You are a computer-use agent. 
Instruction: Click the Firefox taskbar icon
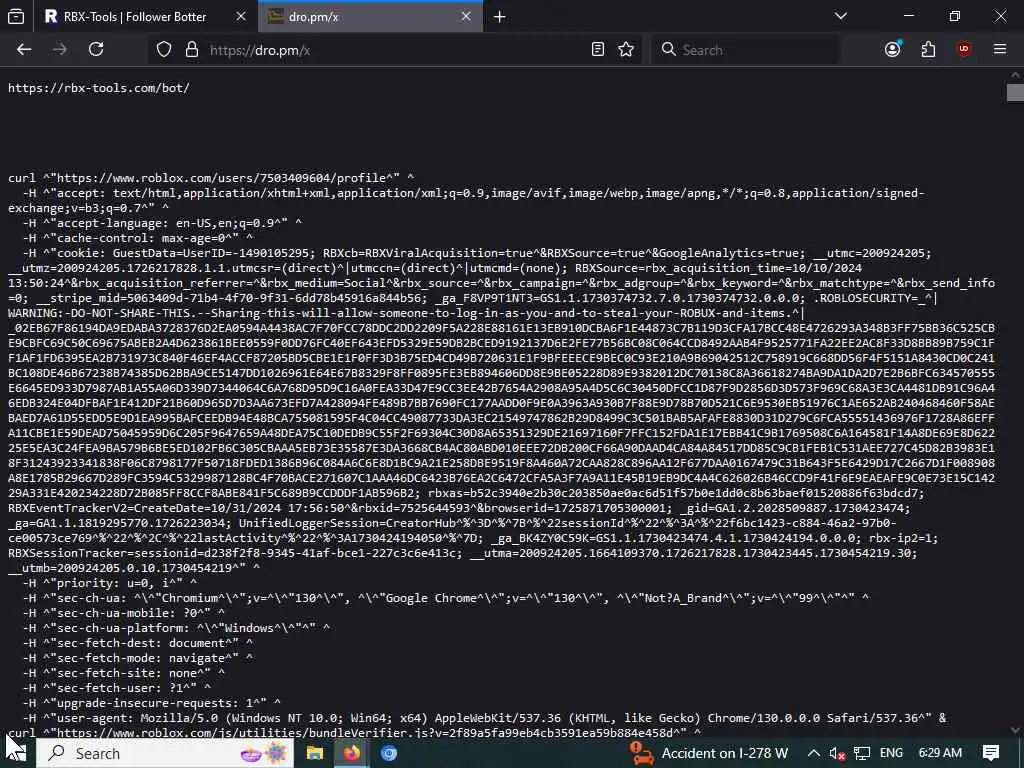[x=352, y=754]
